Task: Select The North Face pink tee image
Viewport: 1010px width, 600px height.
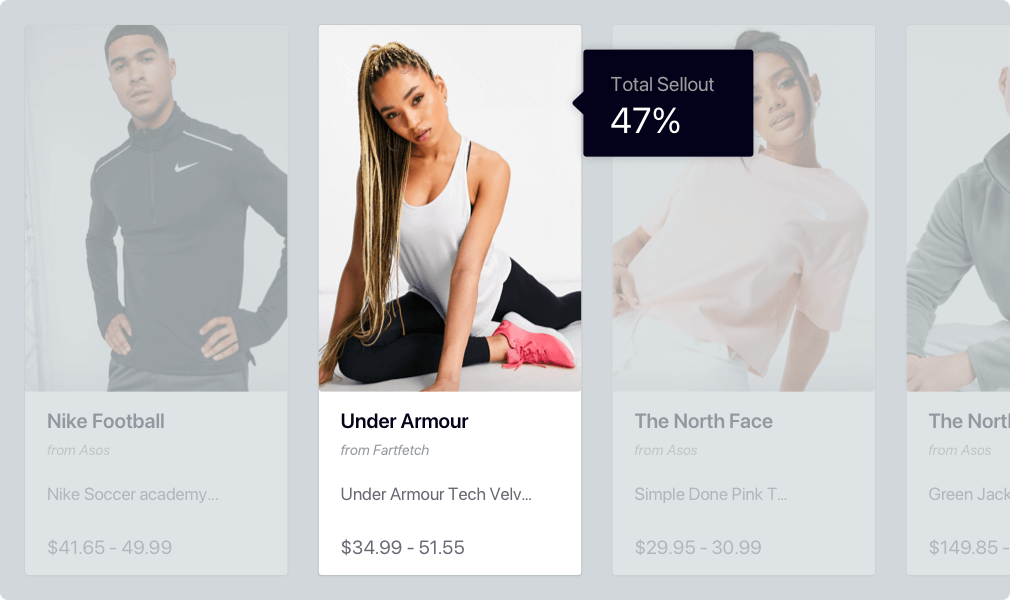Action: [743, 208]
